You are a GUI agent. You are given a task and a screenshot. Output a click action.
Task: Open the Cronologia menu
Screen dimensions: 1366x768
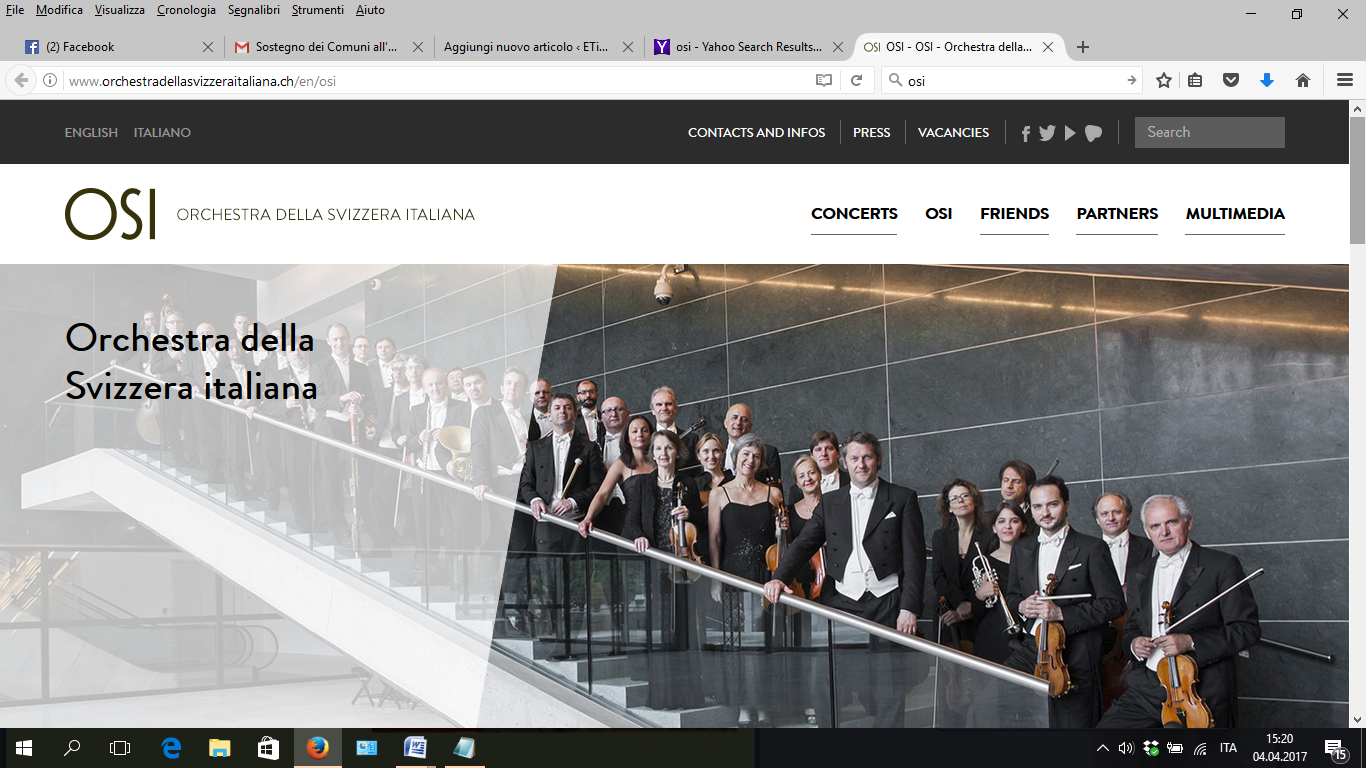[x=186, y=10]
